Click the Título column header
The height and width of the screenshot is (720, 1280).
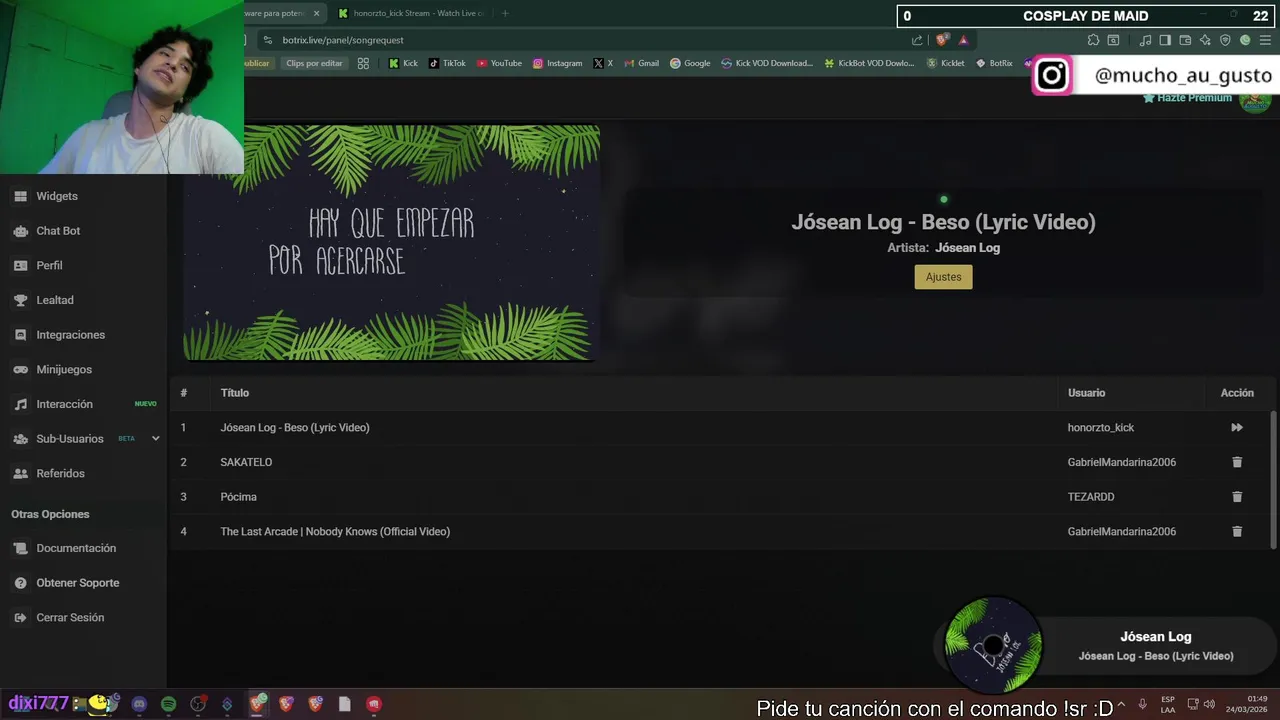(235, 393)
